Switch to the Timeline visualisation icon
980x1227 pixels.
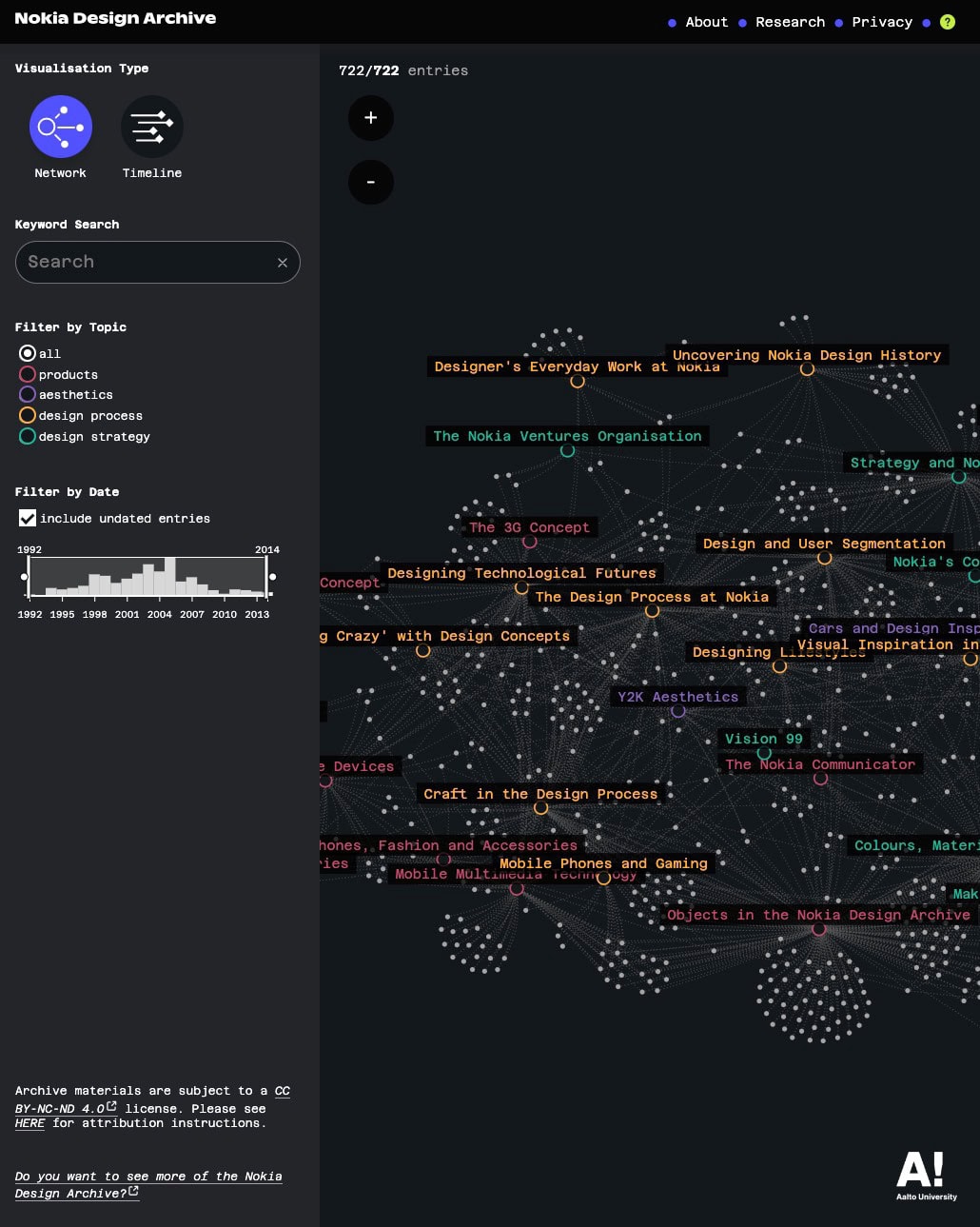(152, 127)
